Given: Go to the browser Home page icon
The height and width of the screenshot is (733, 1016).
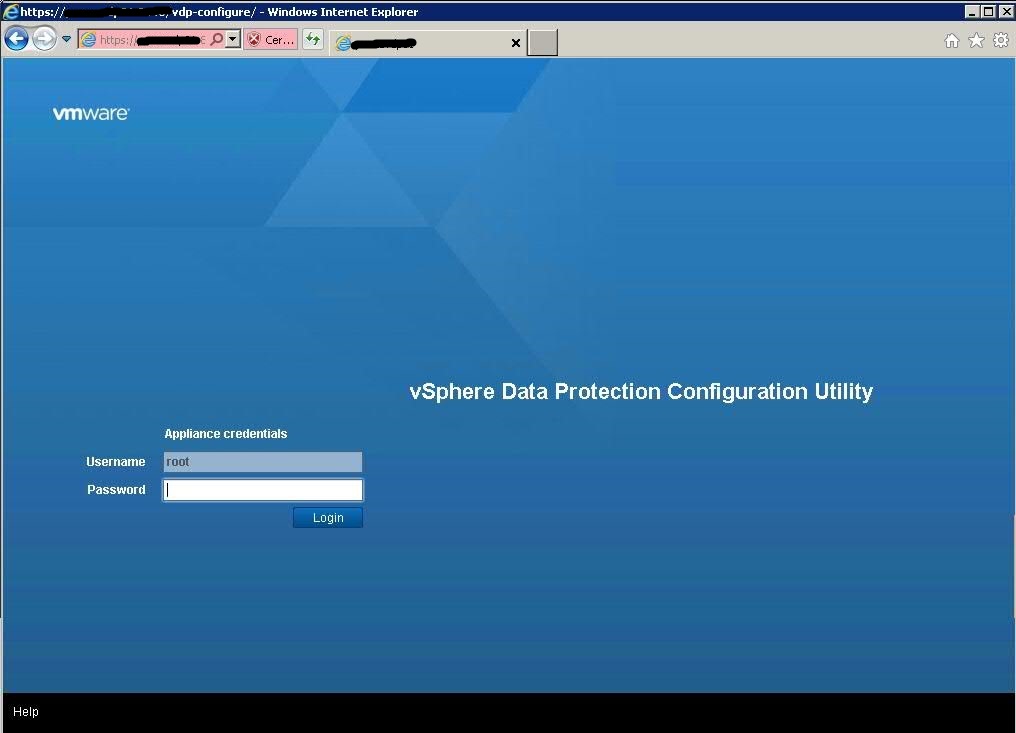Looking at the screenshot, I should pyautogui.click(x=951, y=41).
